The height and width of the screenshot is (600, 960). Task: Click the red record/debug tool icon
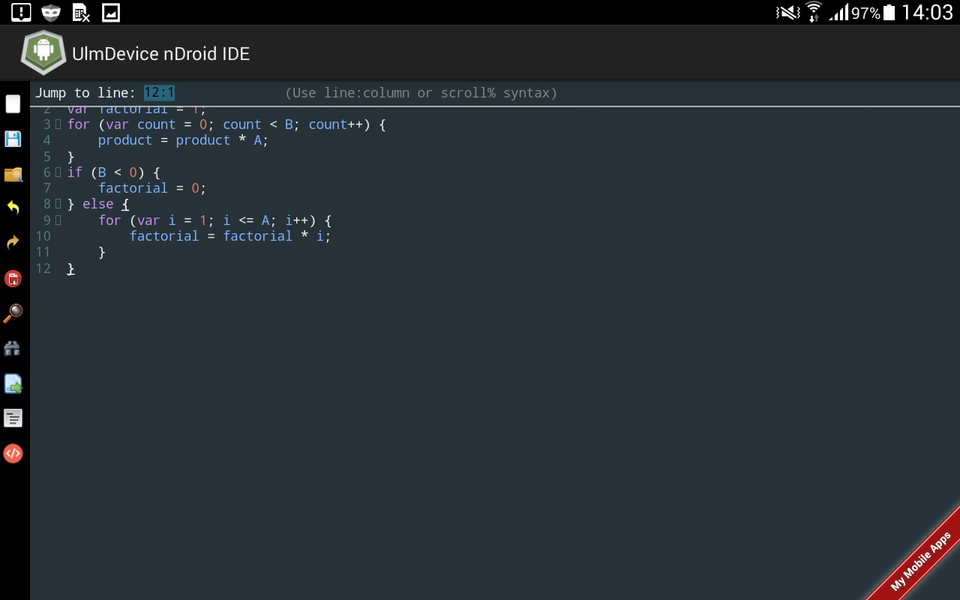pos(13,279)
